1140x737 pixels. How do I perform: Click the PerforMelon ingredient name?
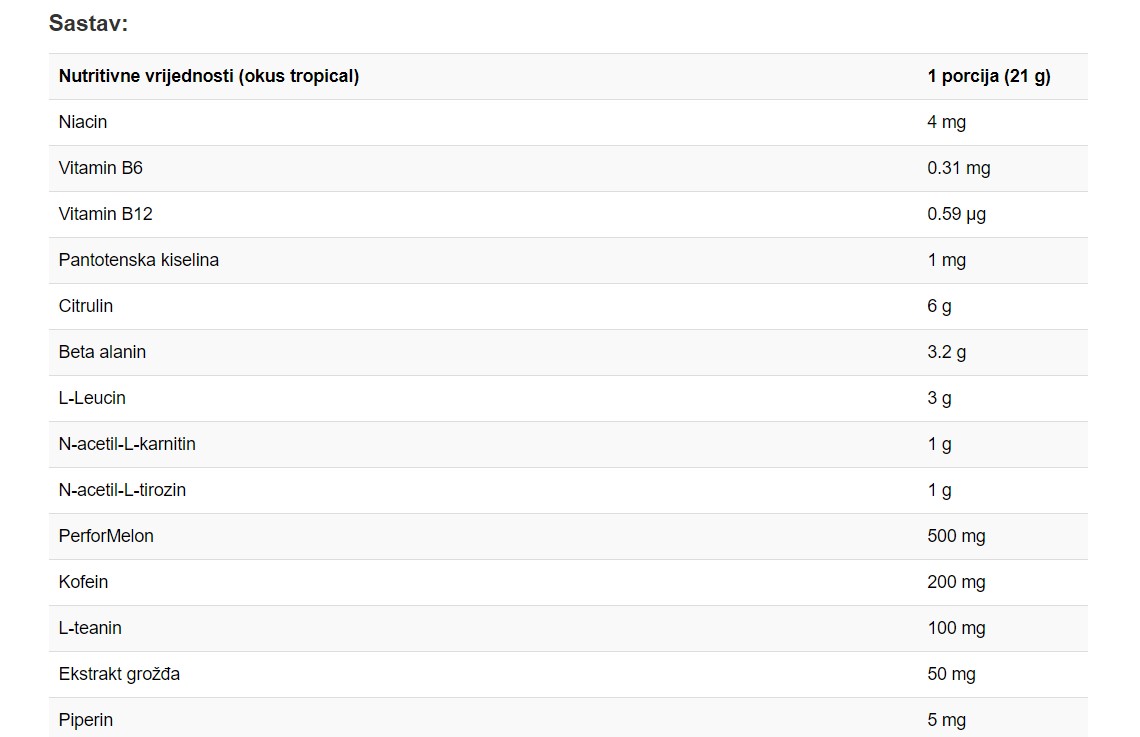click(106, 536)
